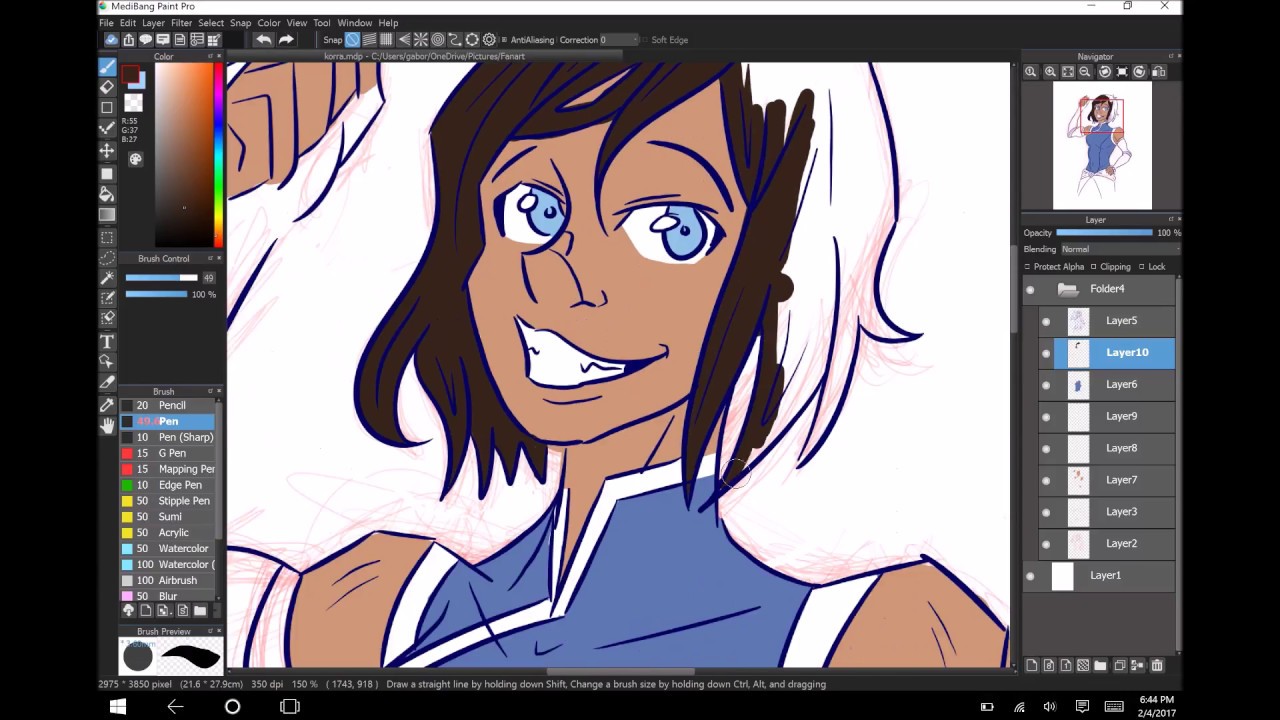1280x720 pixels.
Task: Select the G Pen brush
Action: [167, 453]
